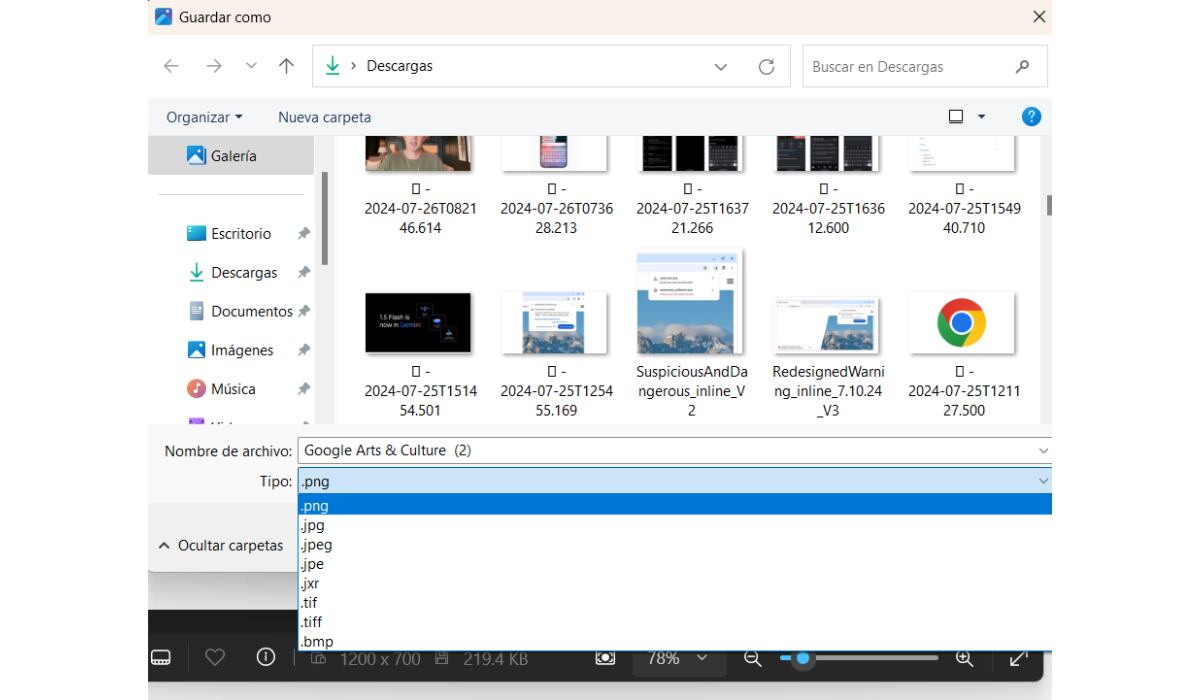Click the heart favorite icon

[x=215, y=658]
